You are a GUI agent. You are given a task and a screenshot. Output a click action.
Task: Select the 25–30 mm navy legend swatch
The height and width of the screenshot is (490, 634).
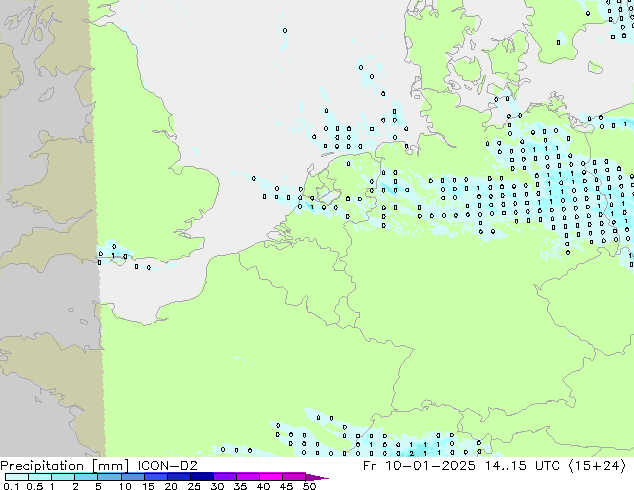click(x=202, y=477)
